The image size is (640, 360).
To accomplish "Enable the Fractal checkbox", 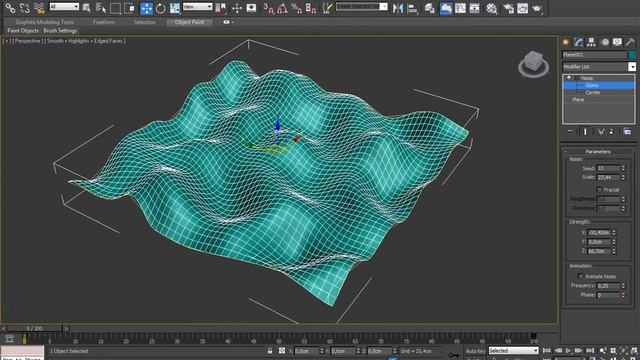I will tap(599, 190).
